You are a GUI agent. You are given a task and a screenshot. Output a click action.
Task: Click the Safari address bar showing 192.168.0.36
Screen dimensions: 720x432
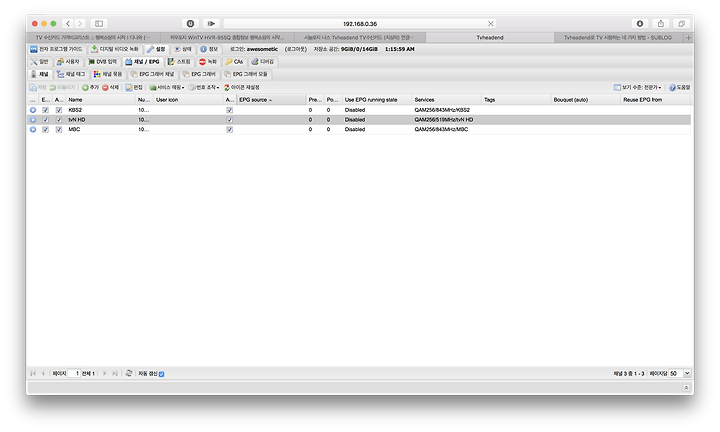[360, 23]
